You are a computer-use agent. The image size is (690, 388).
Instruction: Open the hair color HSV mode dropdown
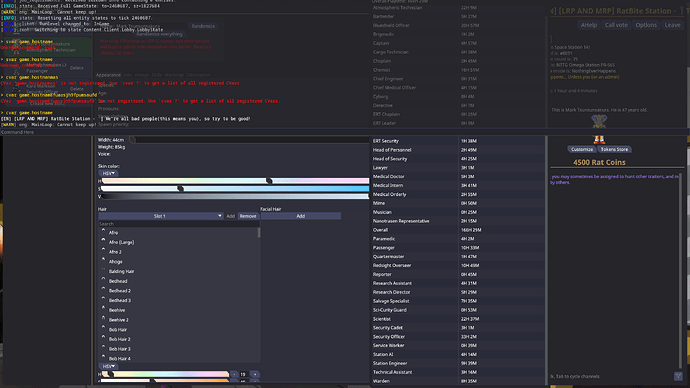coord(108,366)
